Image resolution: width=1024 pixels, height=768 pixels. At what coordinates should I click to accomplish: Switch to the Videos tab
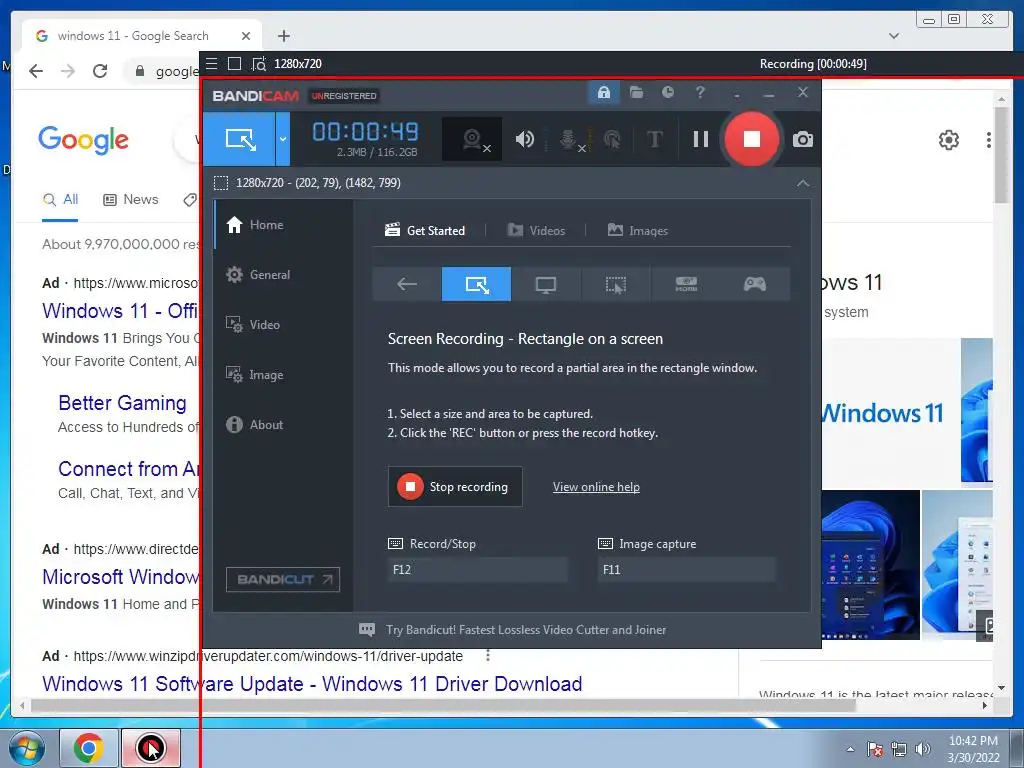536,231
